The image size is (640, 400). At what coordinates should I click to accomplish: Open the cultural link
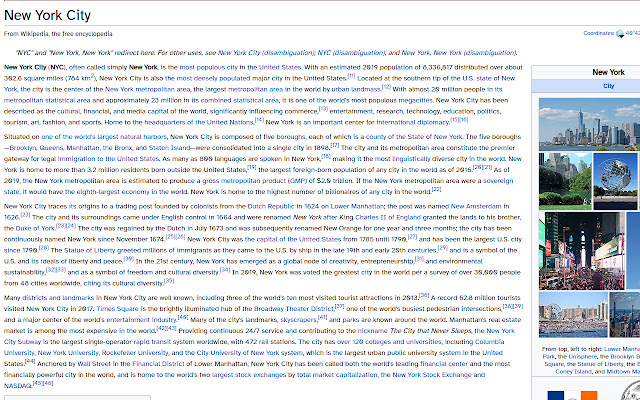[68, 111]
